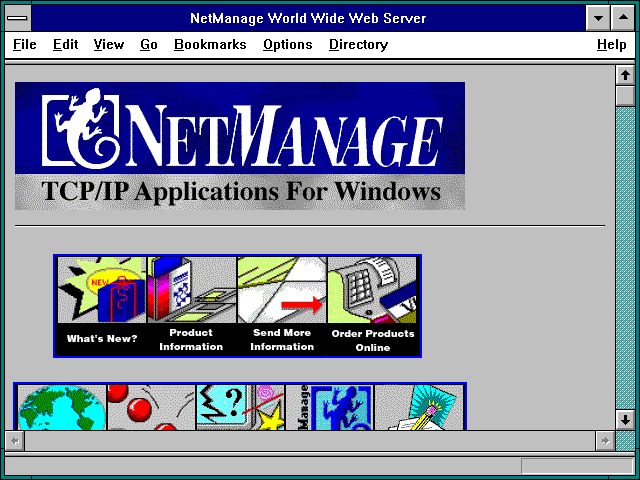Click the Order Products Online register icon
This screenshot has height=480, width=640.
point(372,290)
